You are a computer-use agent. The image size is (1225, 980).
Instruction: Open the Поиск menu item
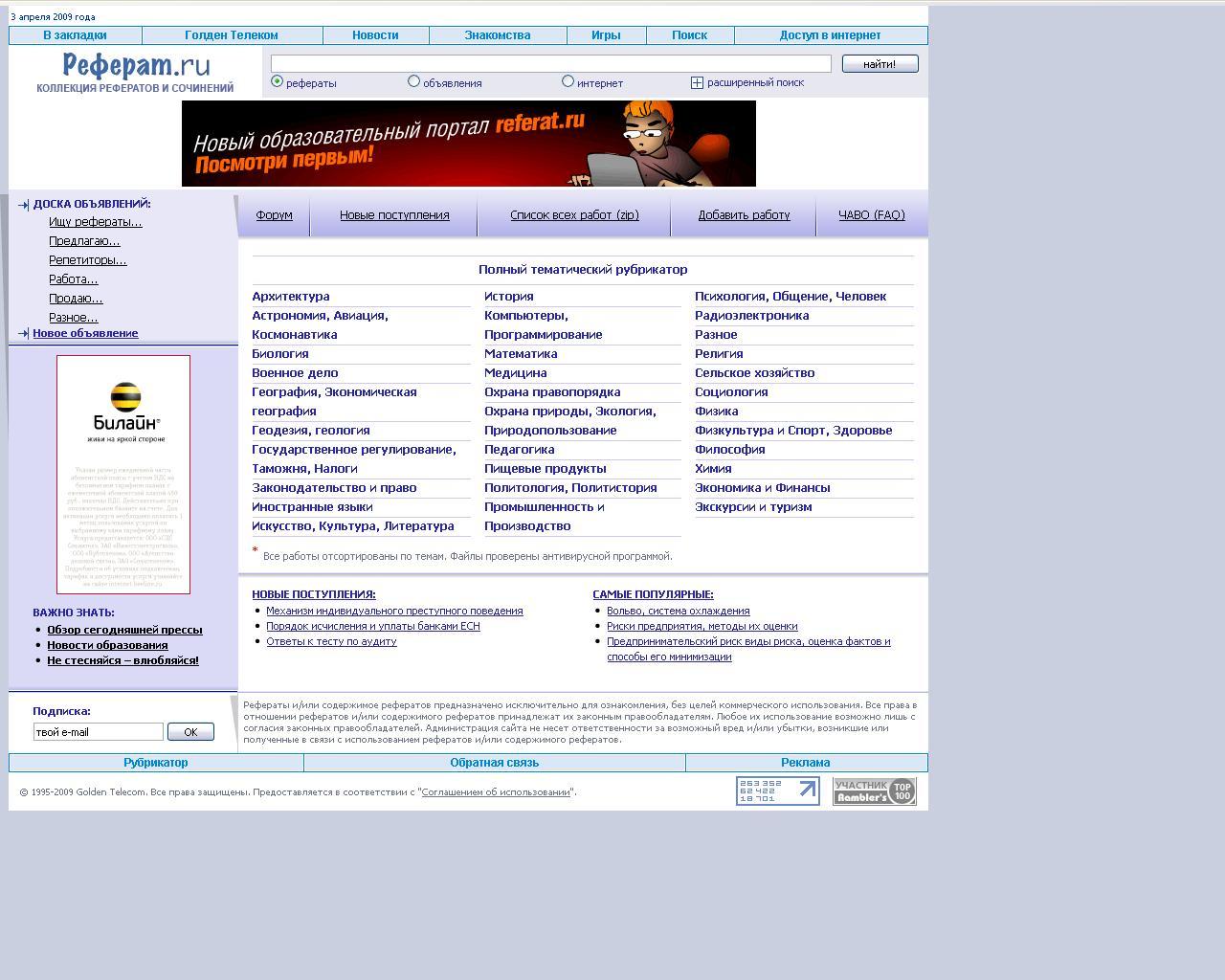[690, 35]
